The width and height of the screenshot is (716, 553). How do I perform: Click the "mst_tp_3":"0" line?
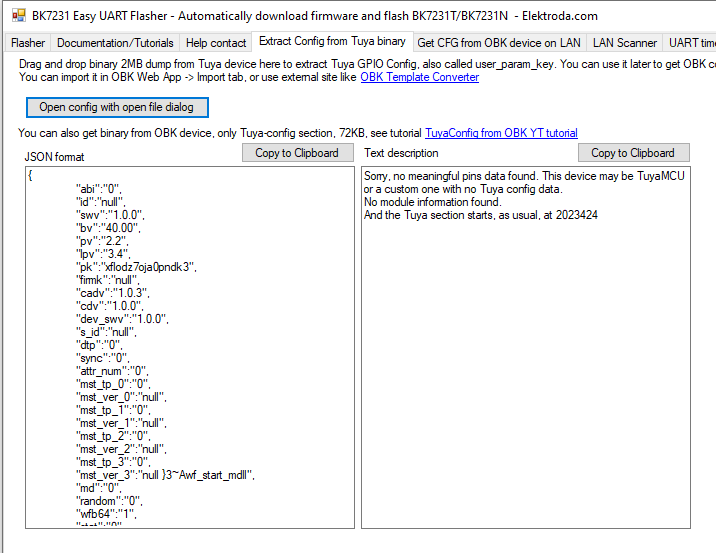pyautogui.click(x=113, y=462)
